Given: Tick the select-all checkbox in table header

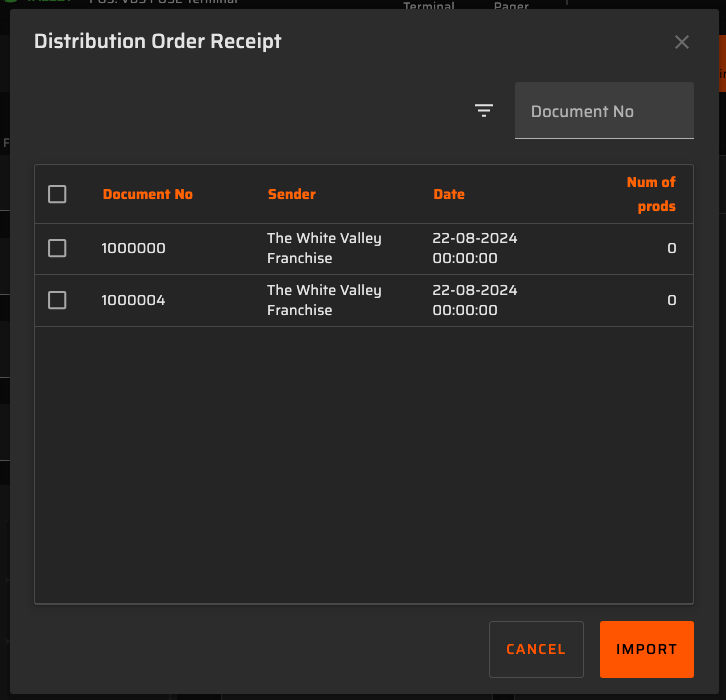Looking at the screenshot, I should [57, 194].
